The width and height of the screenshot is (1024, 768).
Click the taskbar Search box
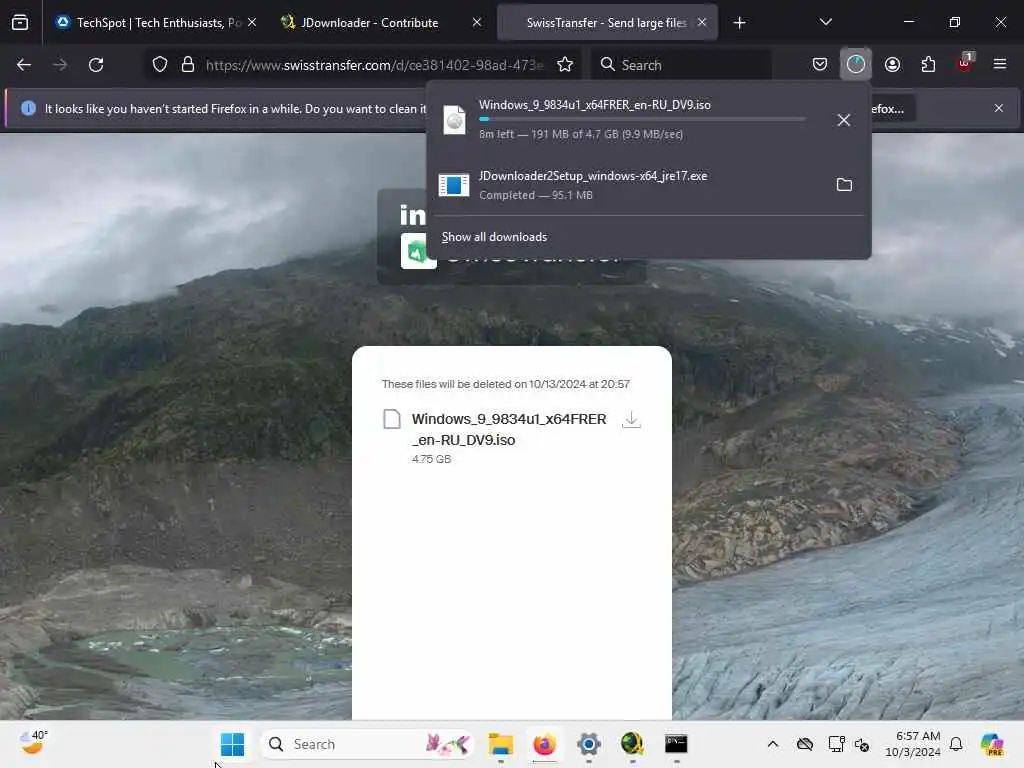[366, 744]
